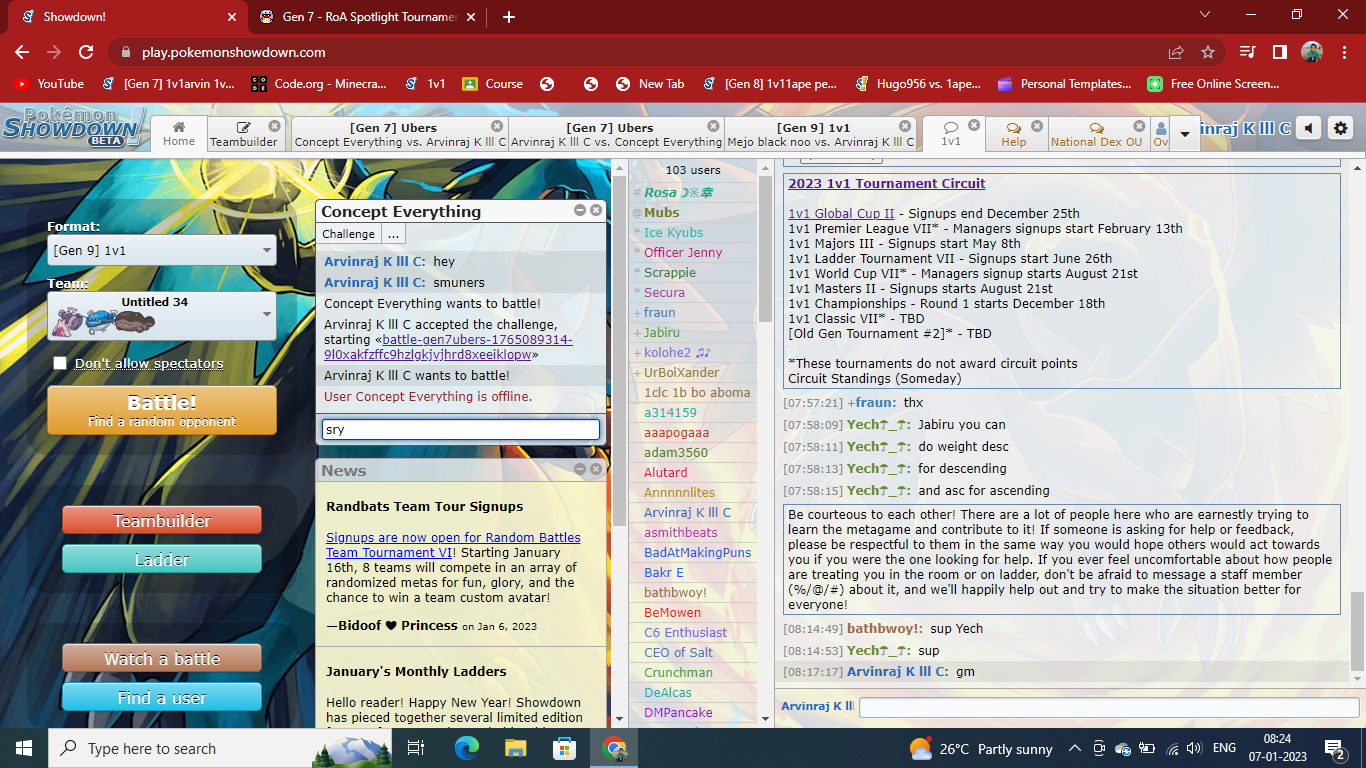1366x768 pixels.
Task: Reload the Showdown page
Action: tap(86, 52)
